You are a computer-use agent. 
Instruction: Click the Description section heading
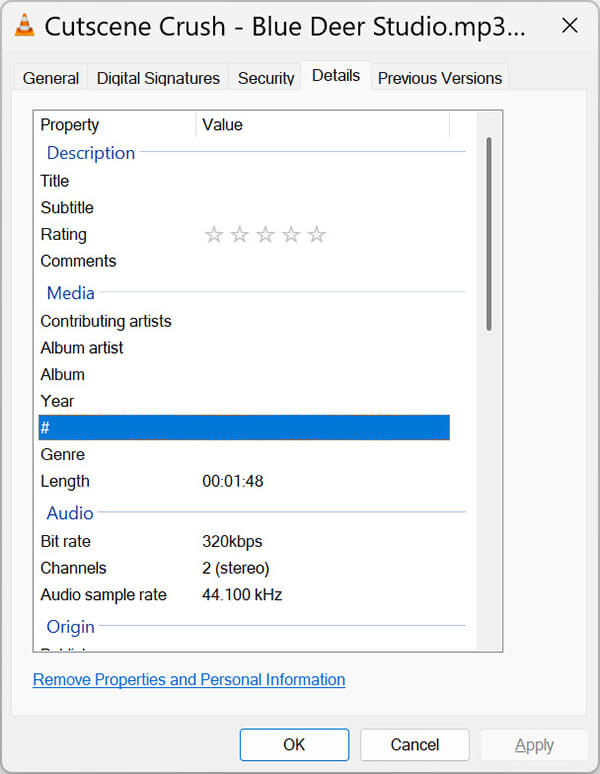point(91,153)
